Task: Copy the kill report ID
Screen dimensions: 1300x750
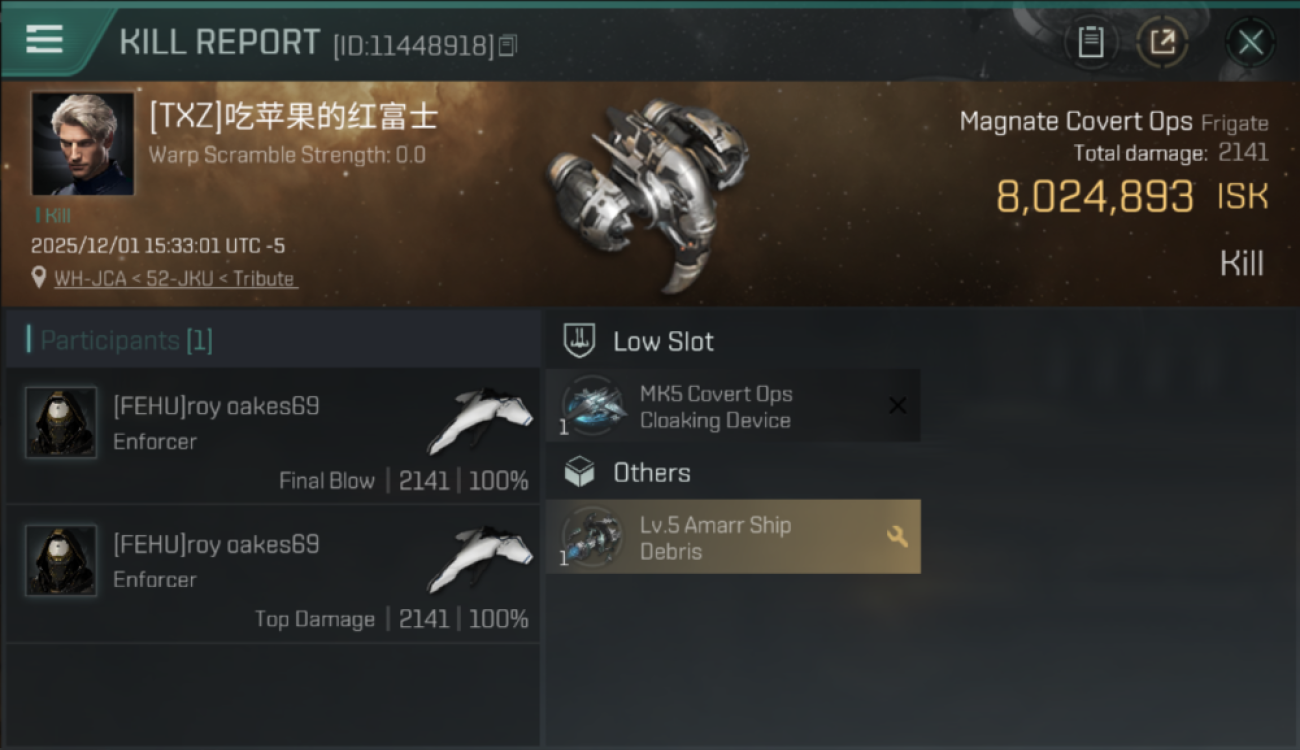Action: click(x=508, y=46)
